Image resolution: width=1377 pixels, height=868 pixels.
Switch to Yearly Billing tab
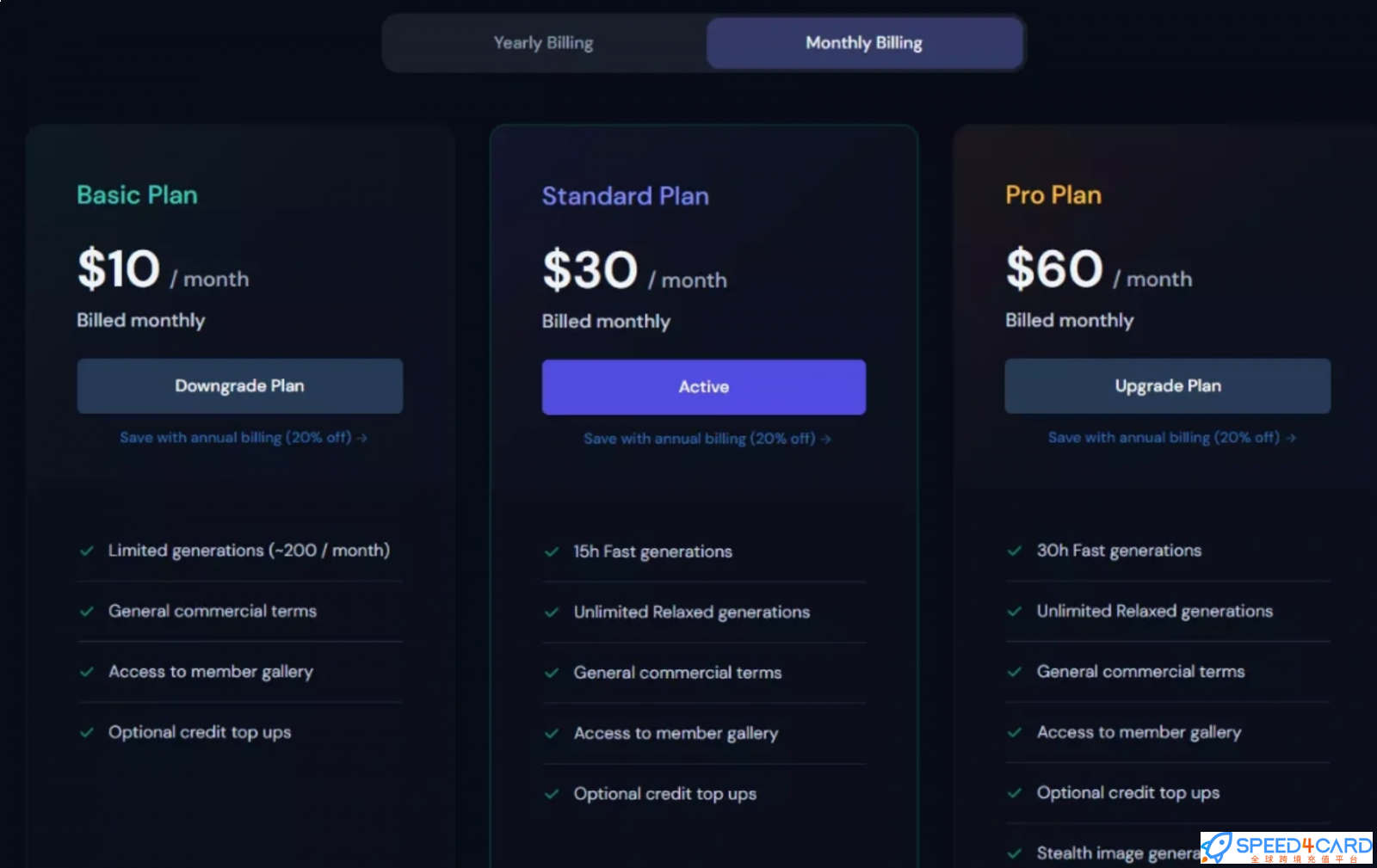543,43
